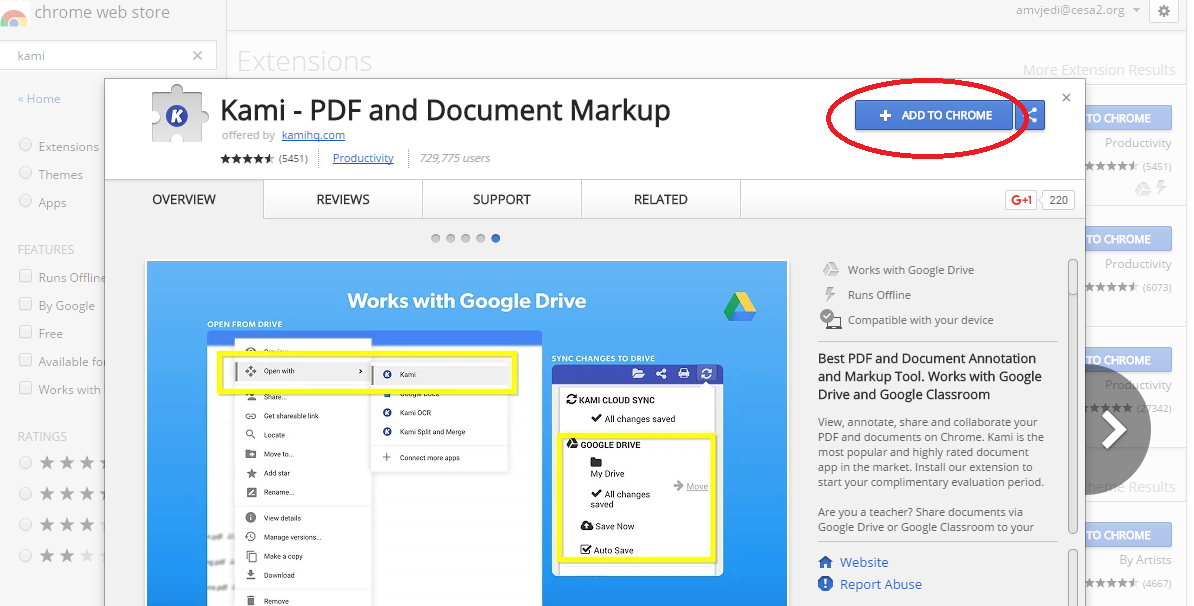This screenshot has width=1194, height=606.
Task: Open the settings gear in the store header
Action: 1164,11
